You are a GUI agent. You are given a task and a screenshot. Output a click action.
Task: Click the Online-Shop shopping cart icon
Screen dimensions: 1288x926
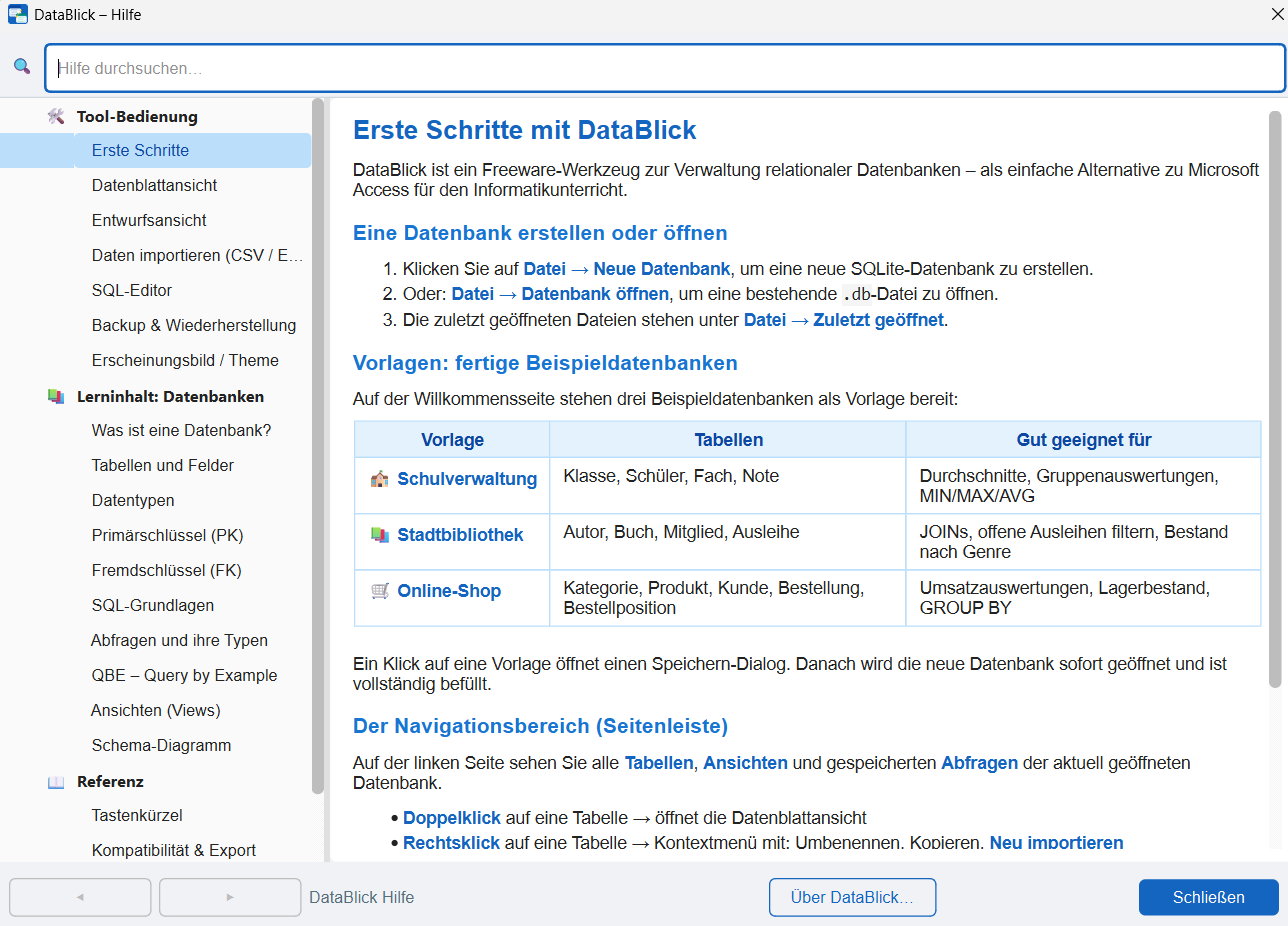(379, 591)
